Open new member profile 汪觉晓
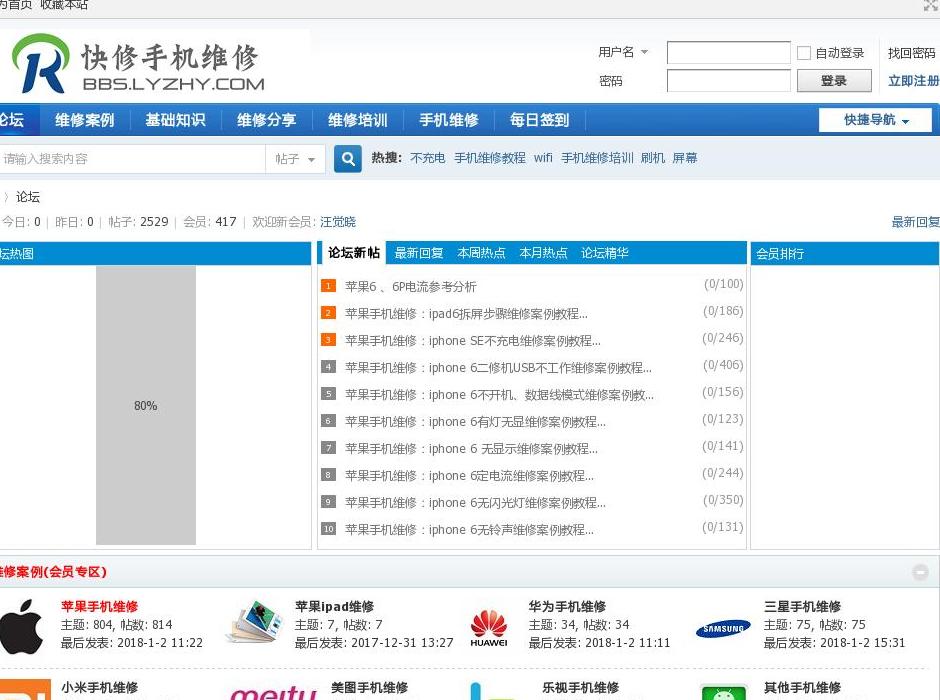This screenshot has height=700, width=940. click(338, 222)
